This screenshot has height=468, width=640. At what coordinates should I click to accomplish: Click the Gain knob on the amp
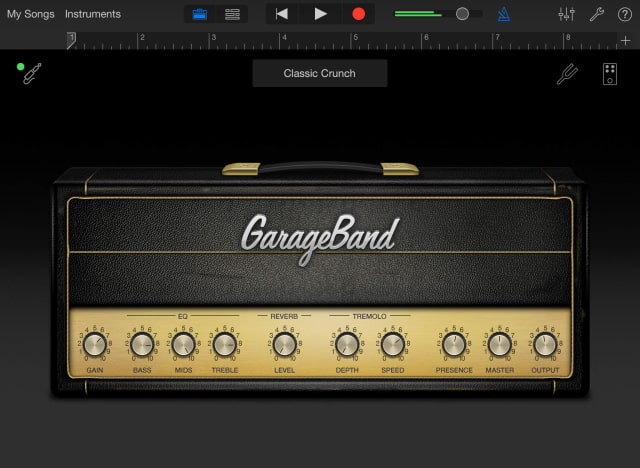point(94,345)
